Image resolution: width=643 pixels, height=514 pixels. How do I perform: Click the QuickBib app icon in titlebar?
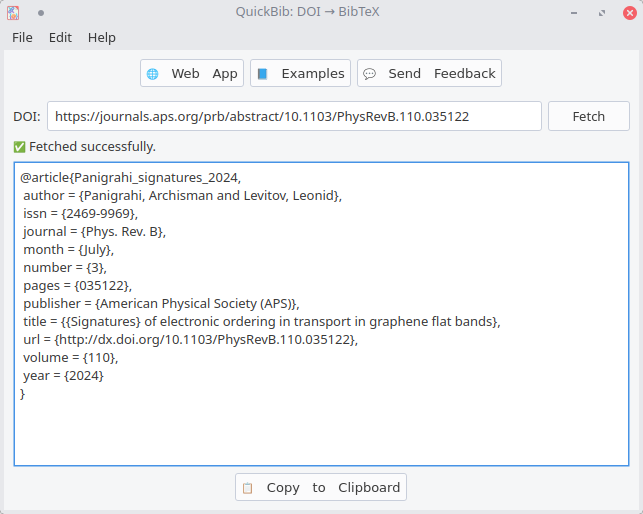13,13
